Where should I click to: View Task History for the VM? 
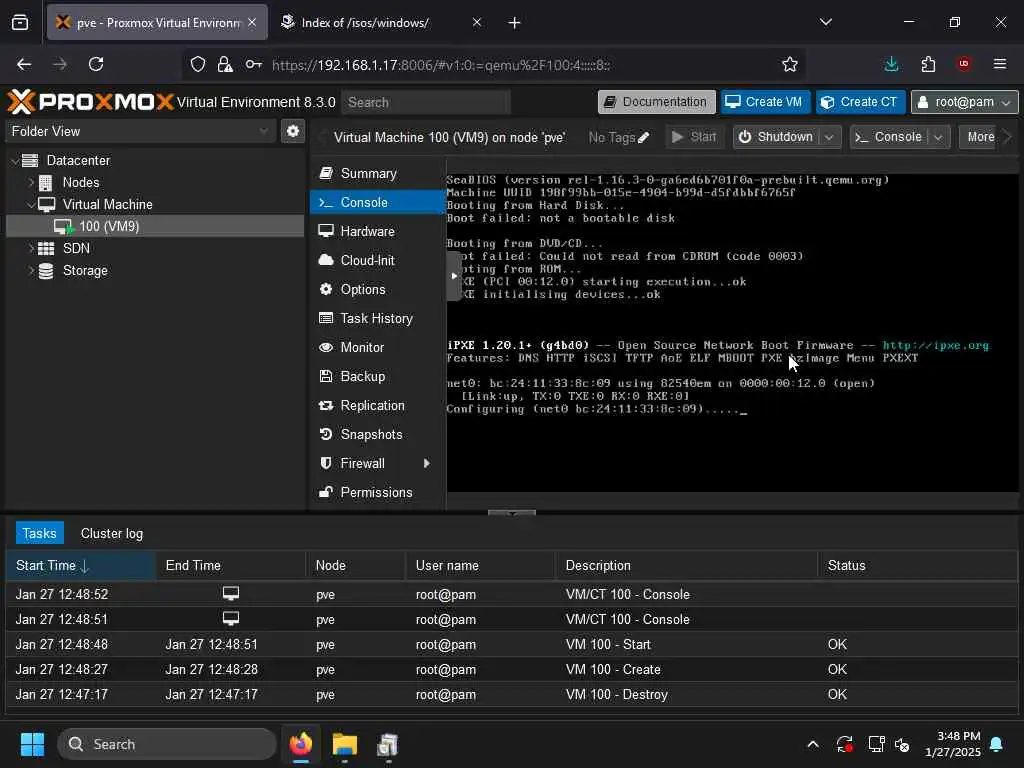coord(377,318)
